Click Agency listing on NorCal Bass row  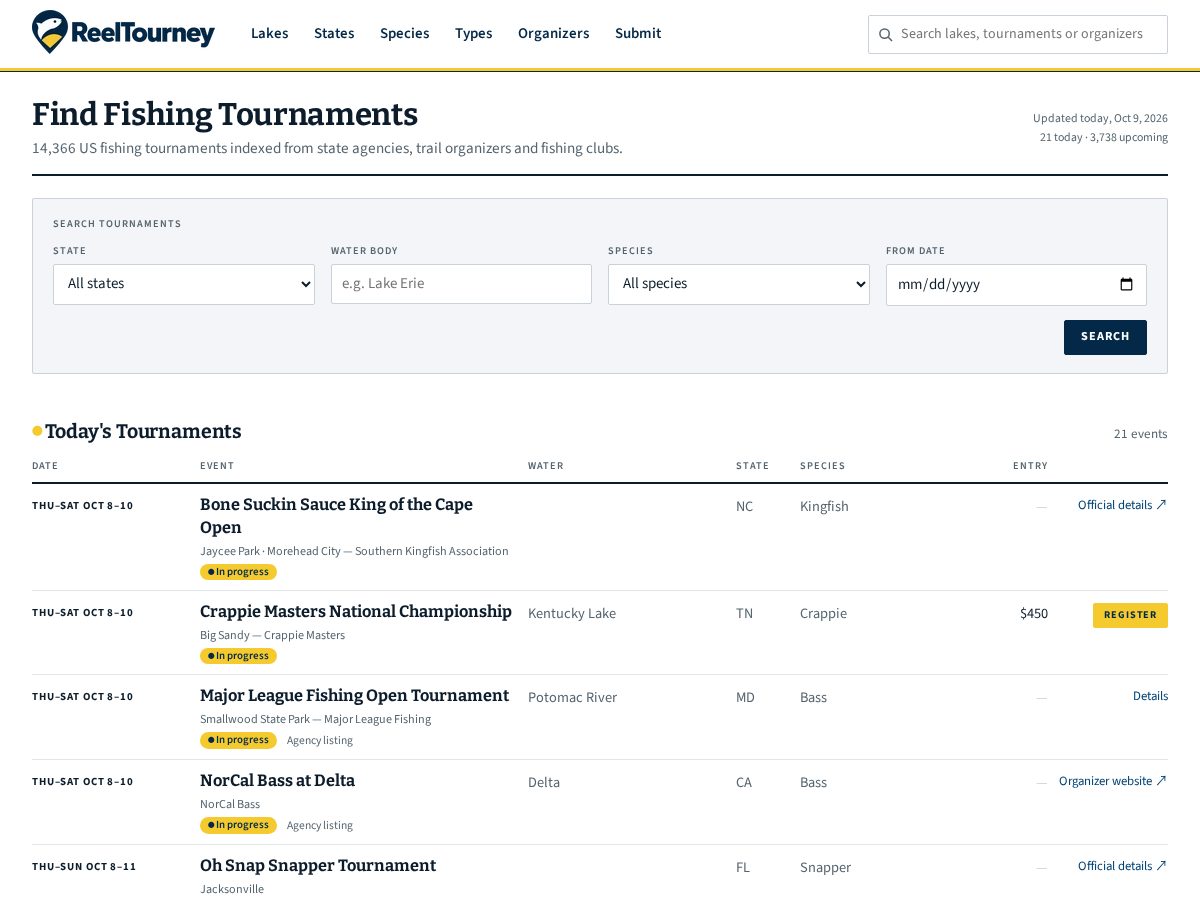click(320, 825)
